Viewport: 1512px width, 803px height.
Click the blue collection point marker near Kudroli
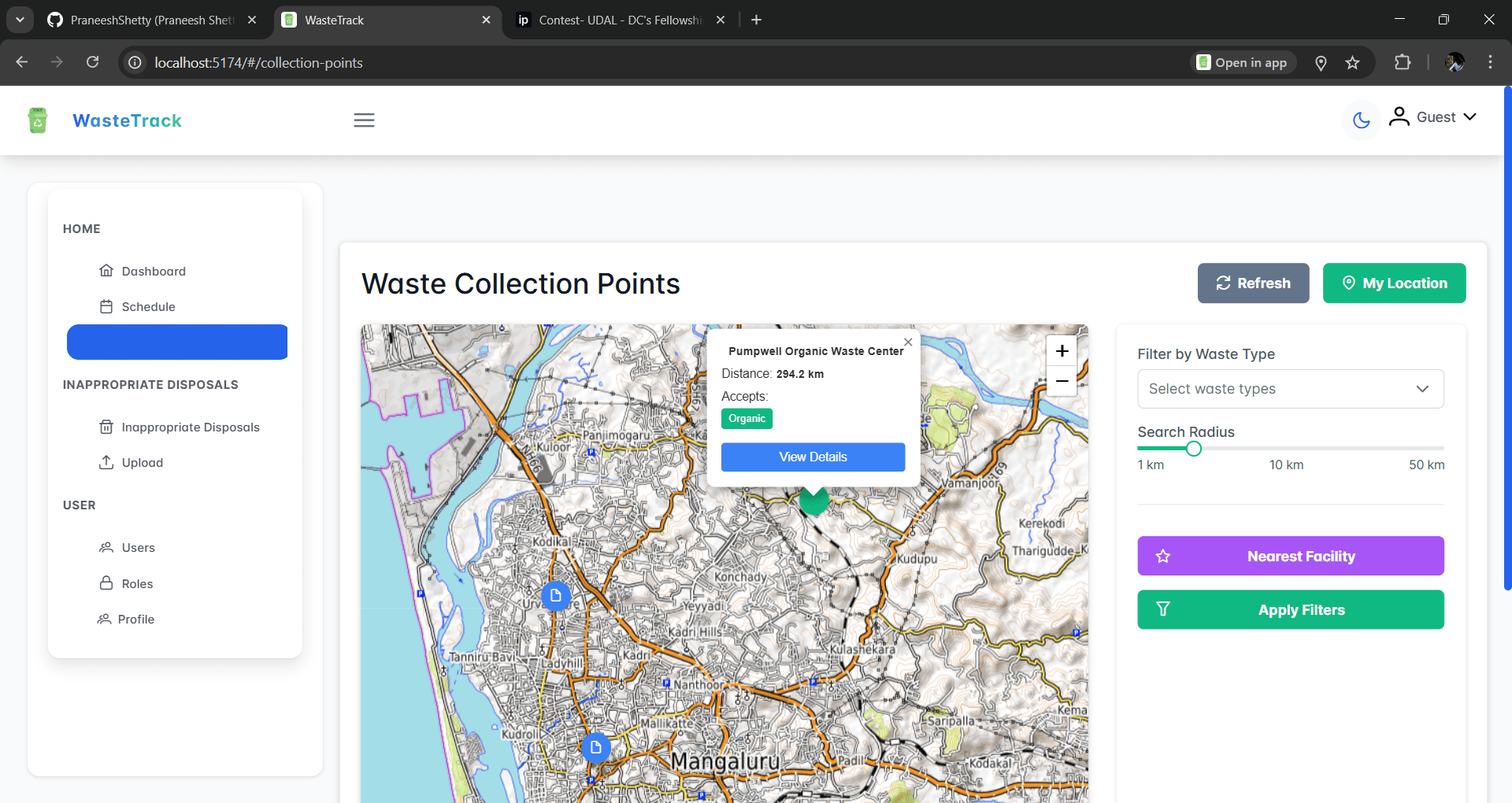[x=595, y=747]
